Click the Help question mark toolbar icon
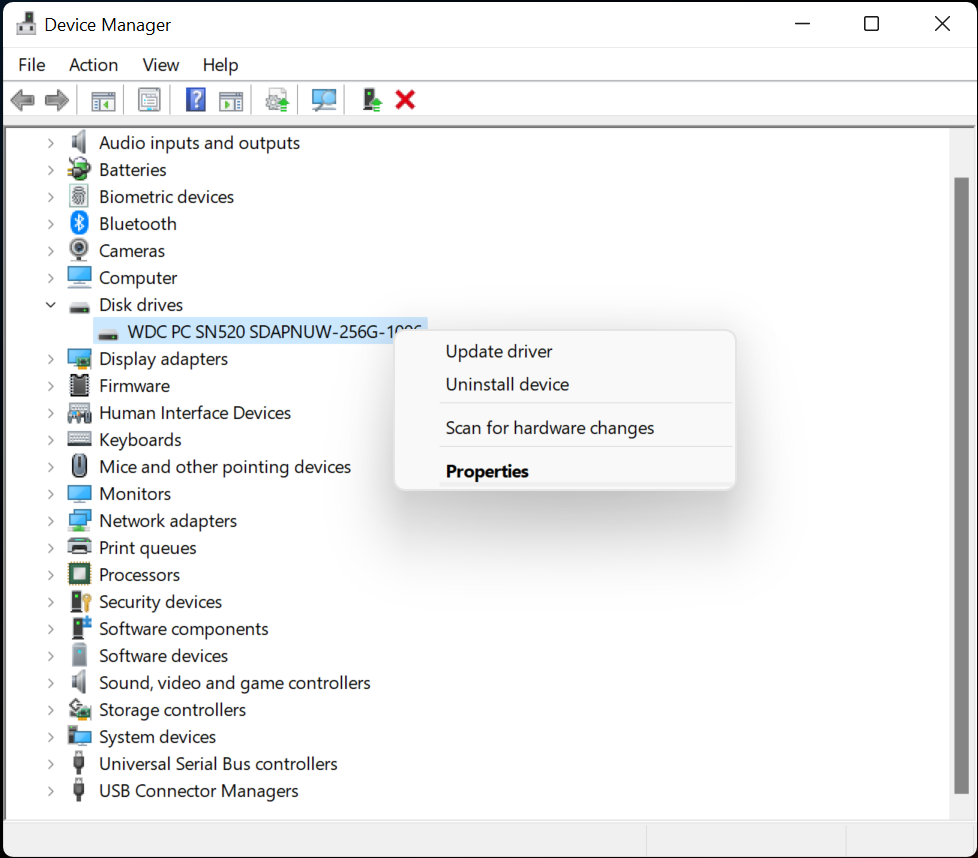 [193, 99]
